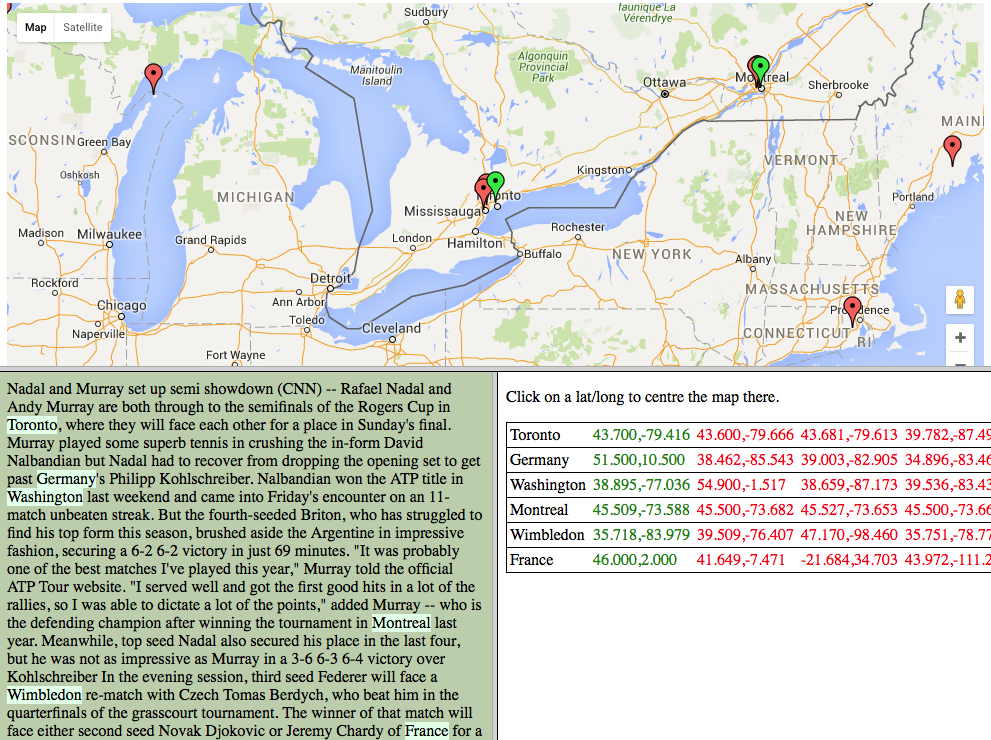Switch to Map view
This screenshot has height=740, width=991.
(x=36, y=27)
